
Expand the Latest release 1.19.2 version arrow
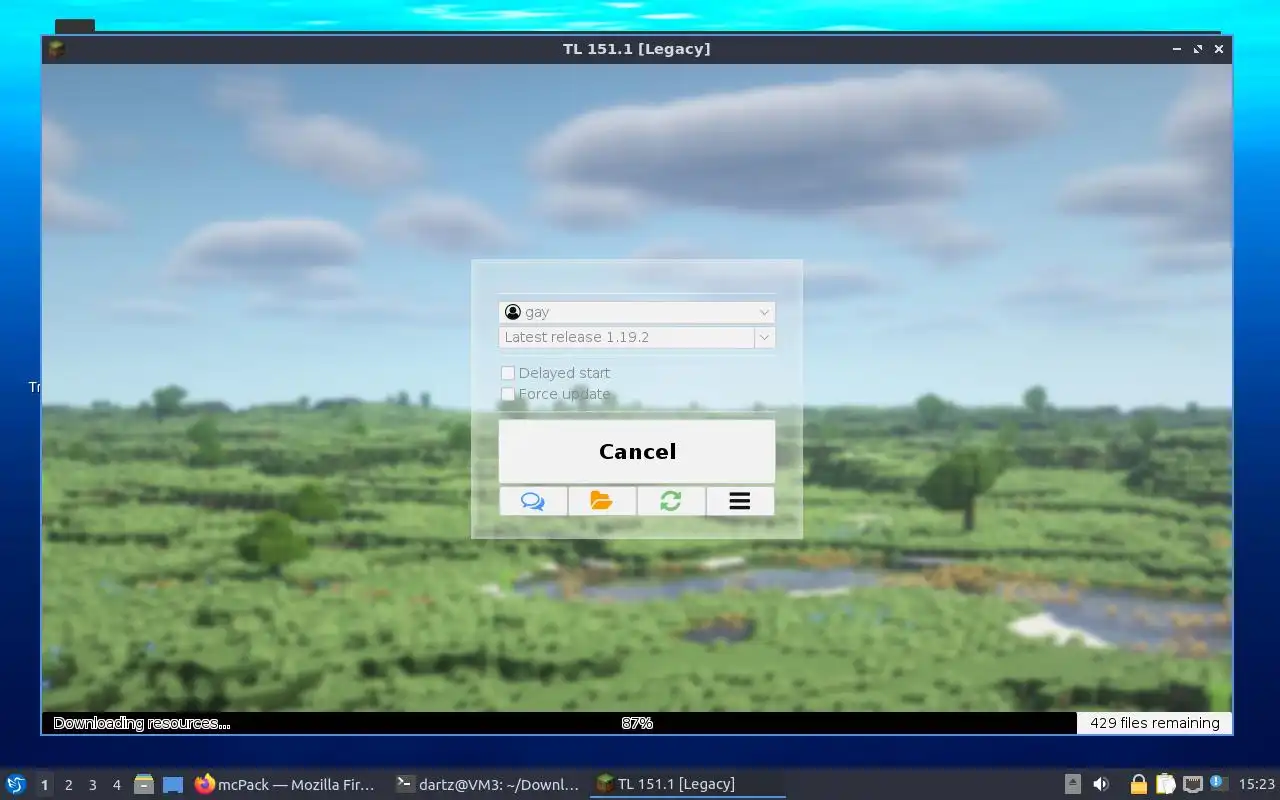point(764,337)
